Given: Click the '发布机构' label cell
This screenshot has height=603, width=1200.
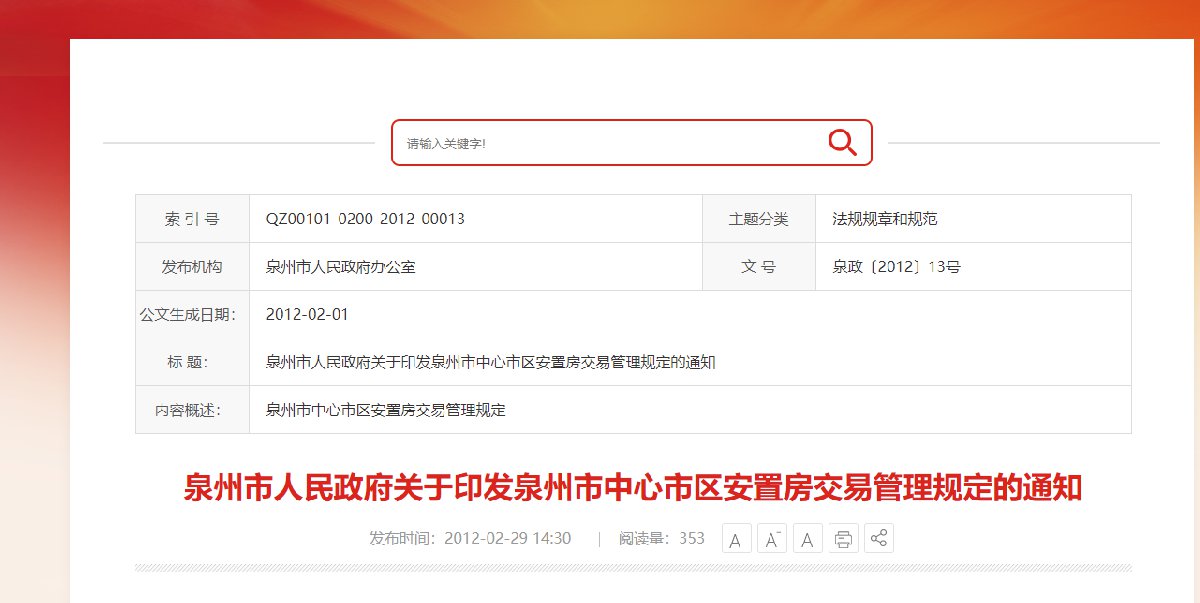Looking at the screenshot, I should pos(192,267).
